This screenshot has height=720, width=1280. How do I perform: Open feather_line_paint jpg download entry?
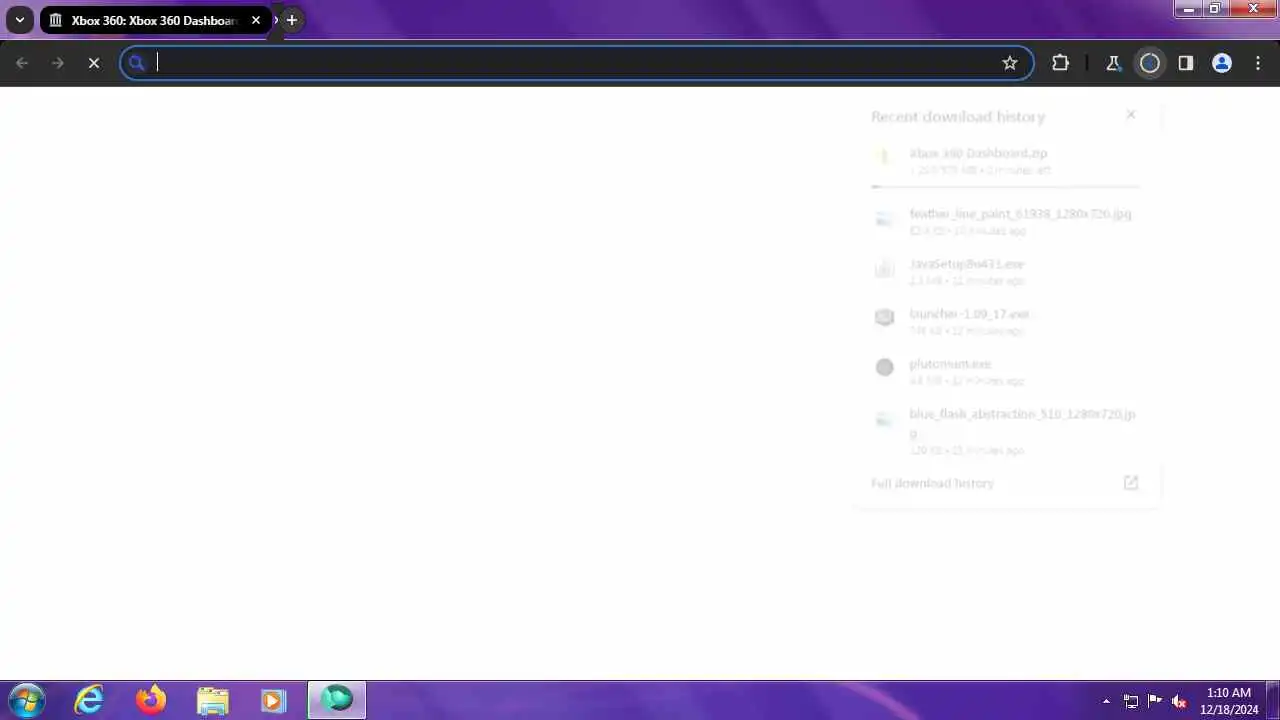(x=1006, y=221)
